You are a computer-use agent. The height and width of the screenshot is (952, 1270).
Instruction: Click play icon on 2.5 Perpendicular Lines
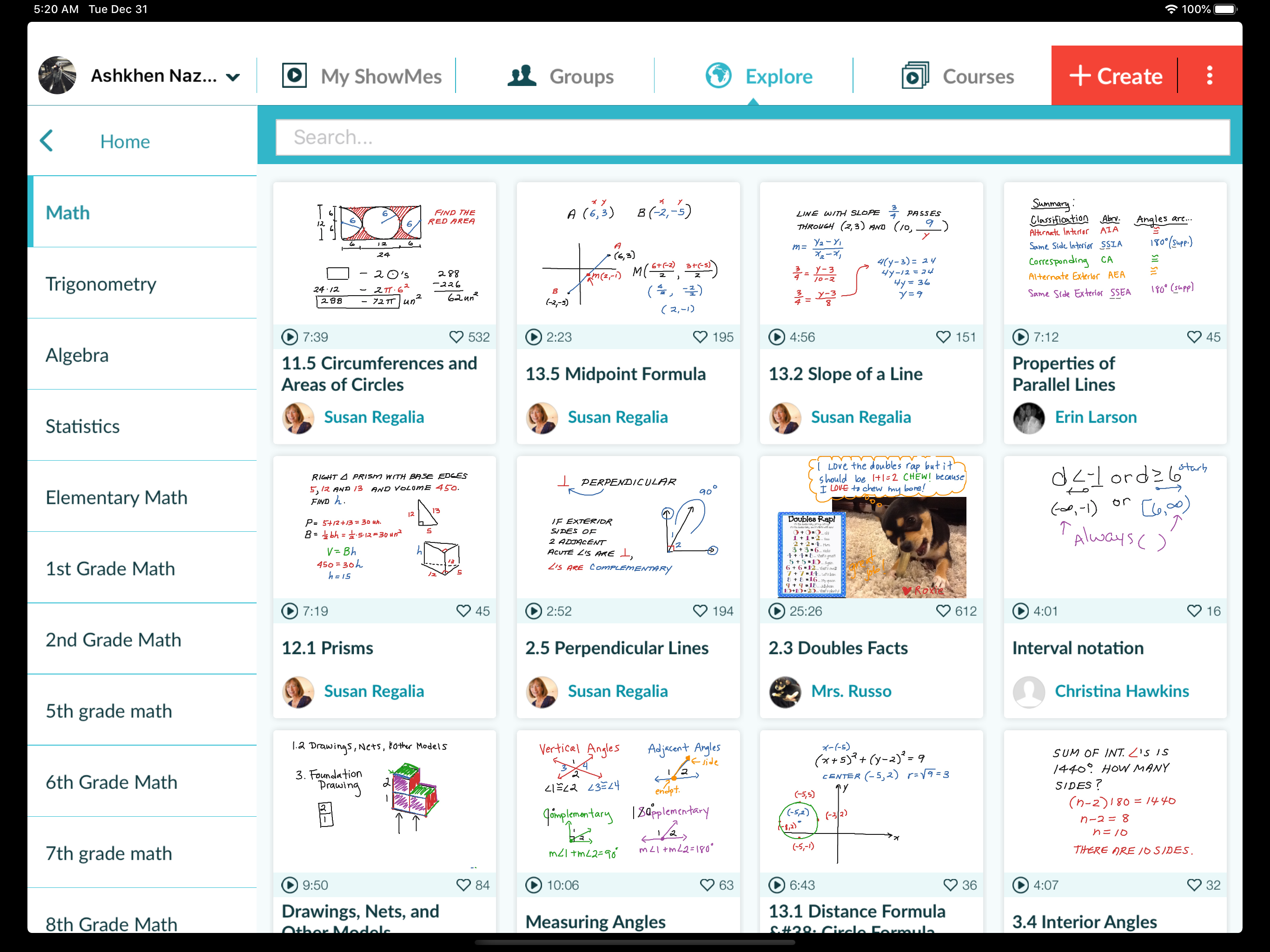[533, 611]
